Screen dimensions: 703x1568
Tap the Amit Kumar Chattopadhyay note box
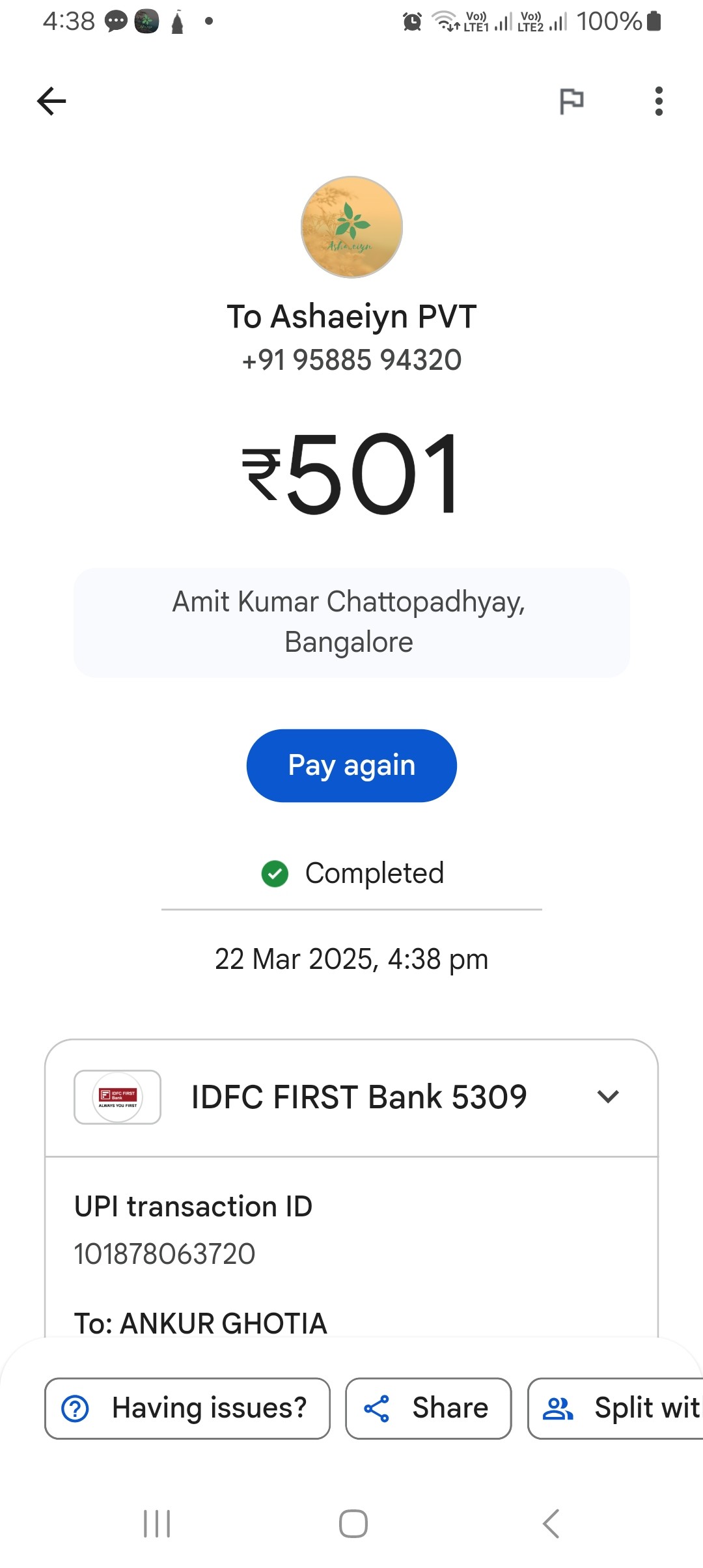coord(351,623)
